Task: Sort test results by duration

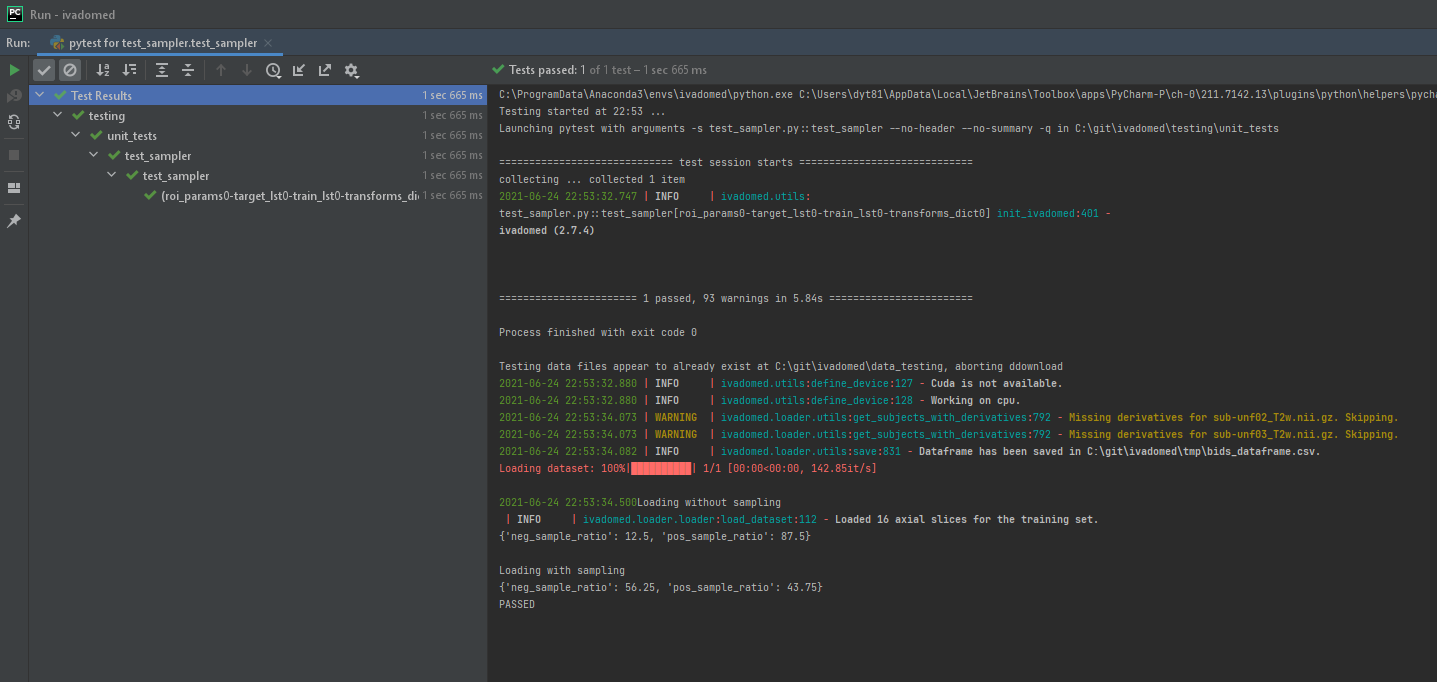Action: (129, 70)
